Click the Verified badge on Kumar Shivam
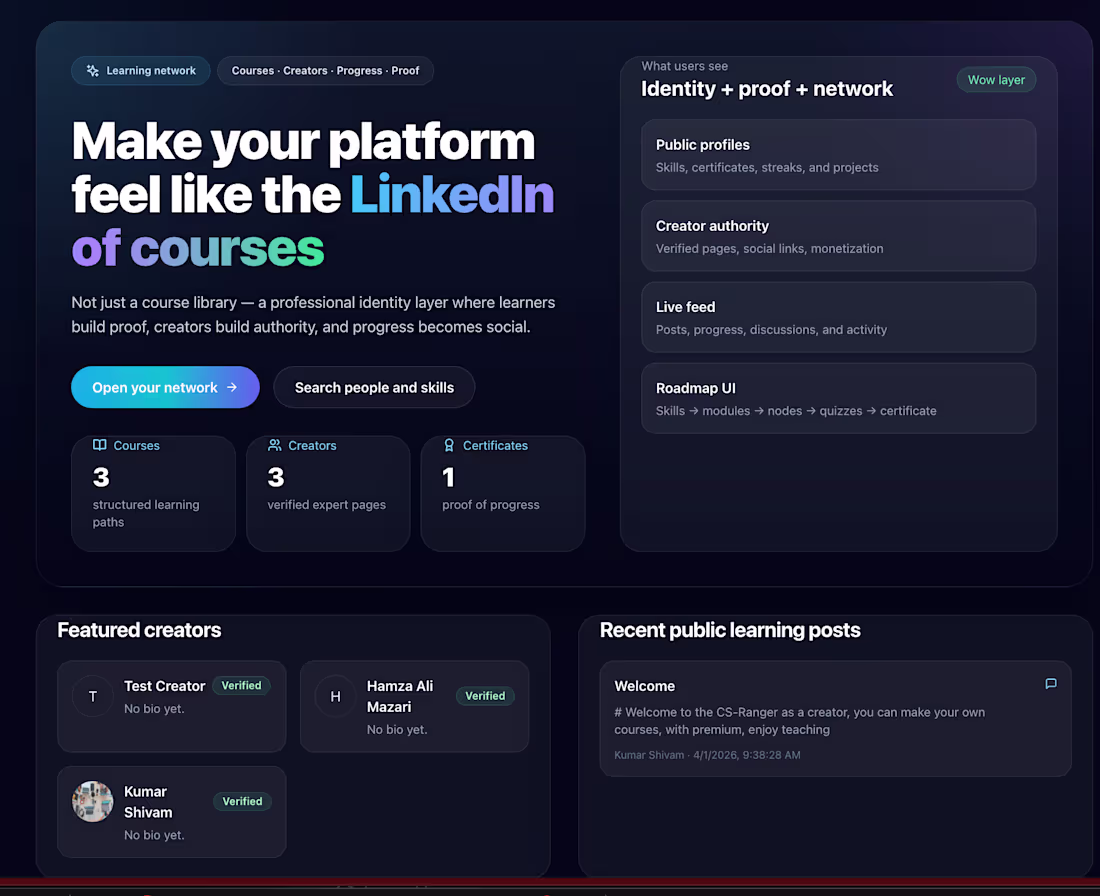This screenshot has height=896, width=1100. (242, 801)
